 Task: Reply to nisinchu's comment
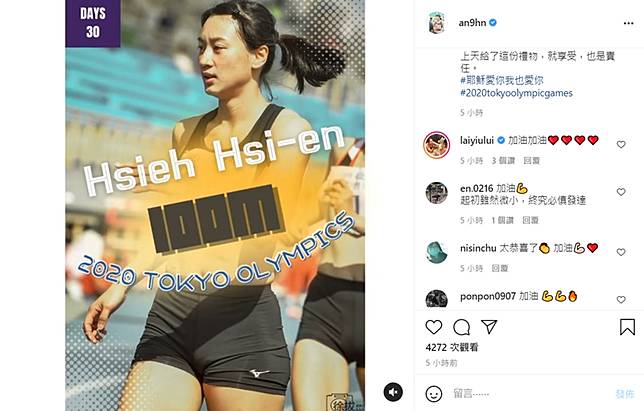point(500,268)
